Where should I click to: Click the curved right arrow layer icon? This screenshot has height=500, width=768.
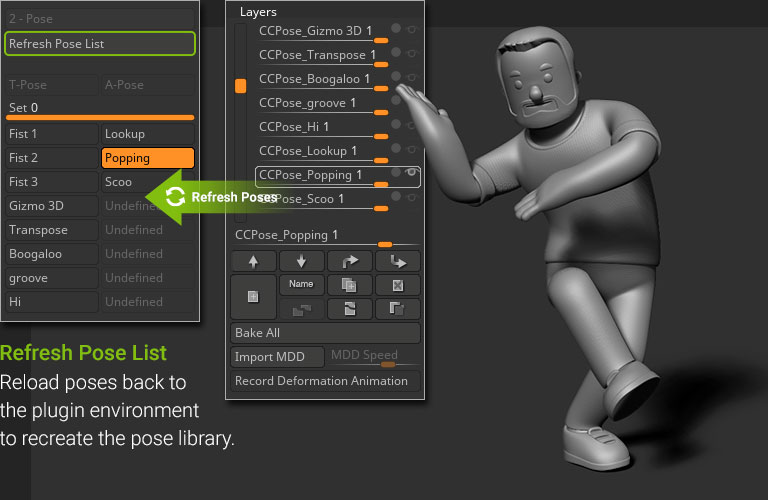pyautogui.click(x=349, y=262)
